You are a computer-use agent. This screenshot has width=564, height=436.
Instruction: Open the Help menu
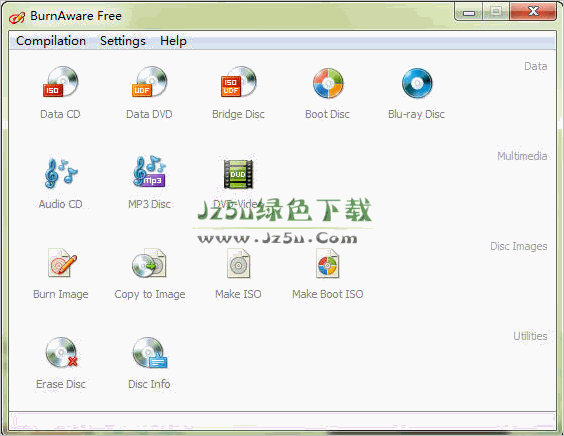pos(173,41)
